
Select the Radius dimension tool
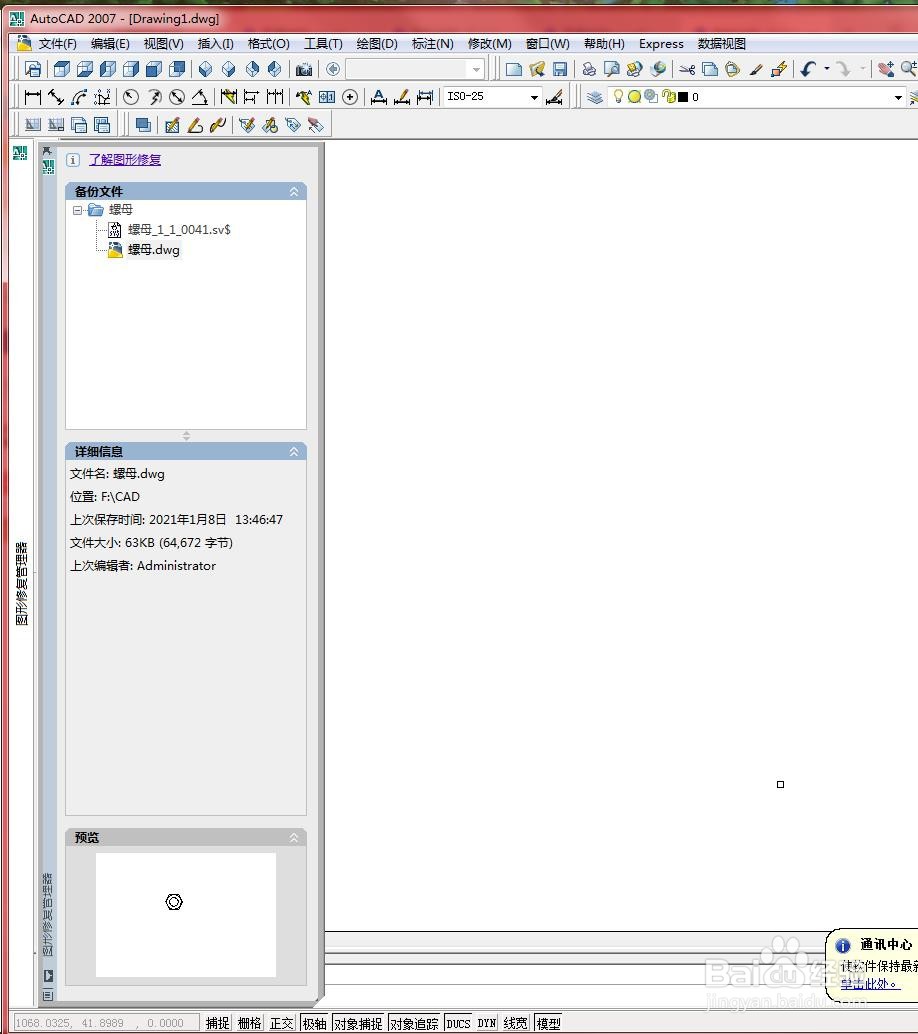pos(131,98)
